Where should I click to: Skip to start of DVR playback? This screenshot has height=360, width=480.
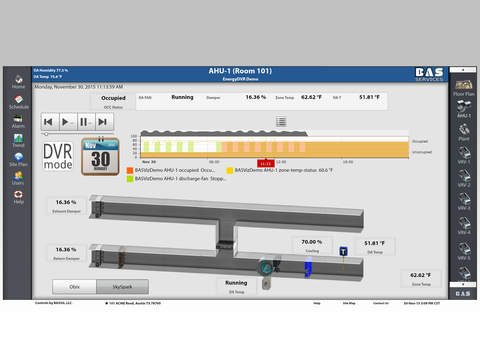coord(50,122)
